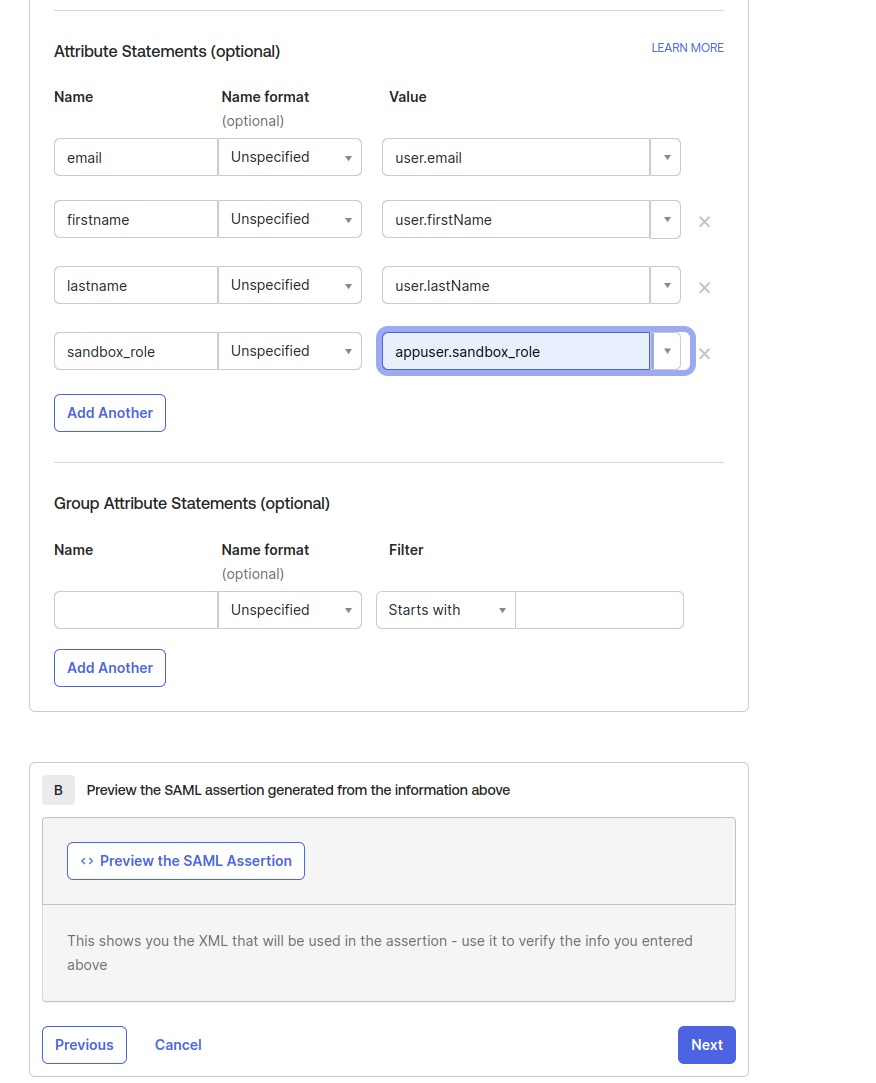Remove the firstname attribute row
Image resolution: width=876 pixels, height=1083 pixels.
704,222
